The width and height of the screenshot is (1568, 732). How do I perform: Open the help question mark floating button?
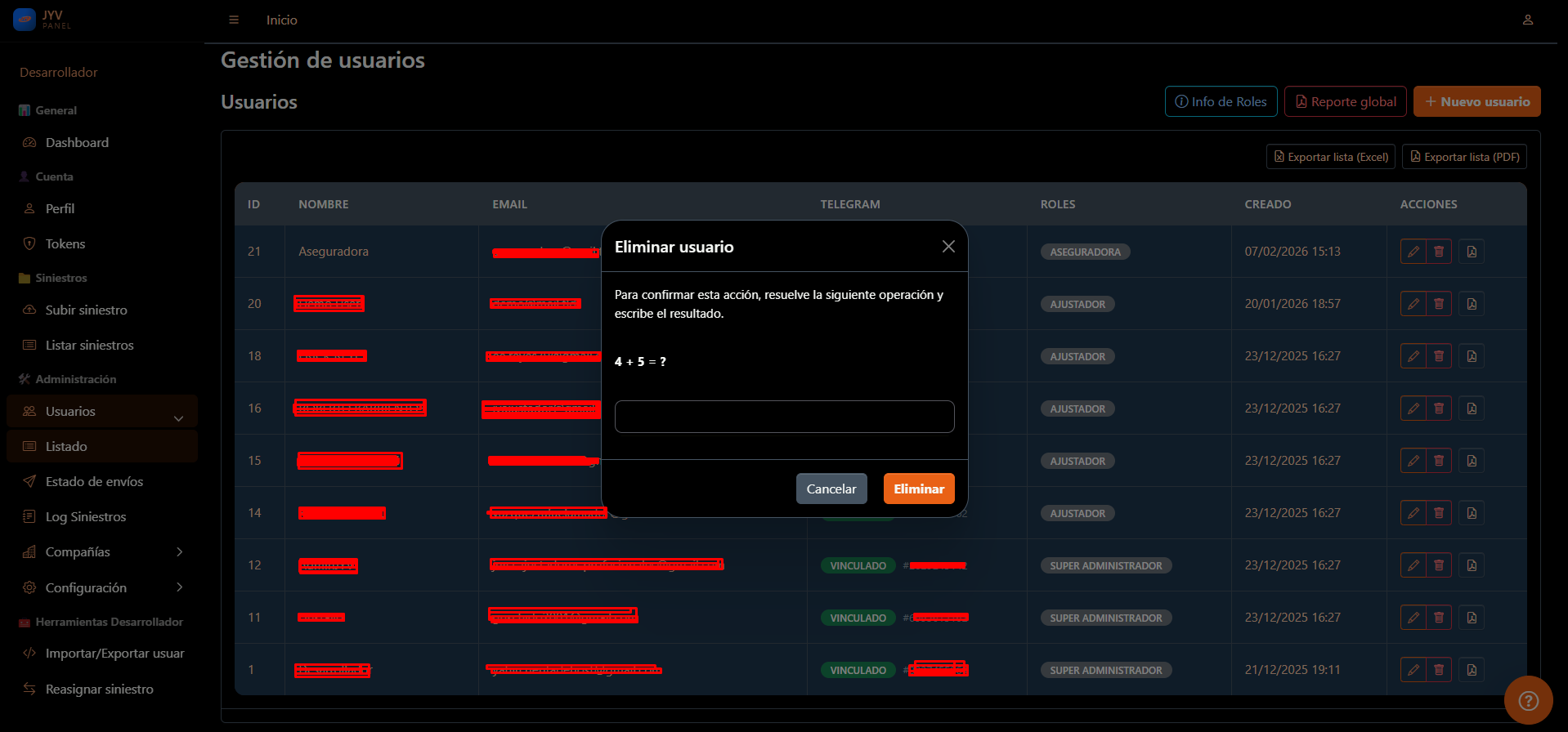click(x=1528, y=700)
